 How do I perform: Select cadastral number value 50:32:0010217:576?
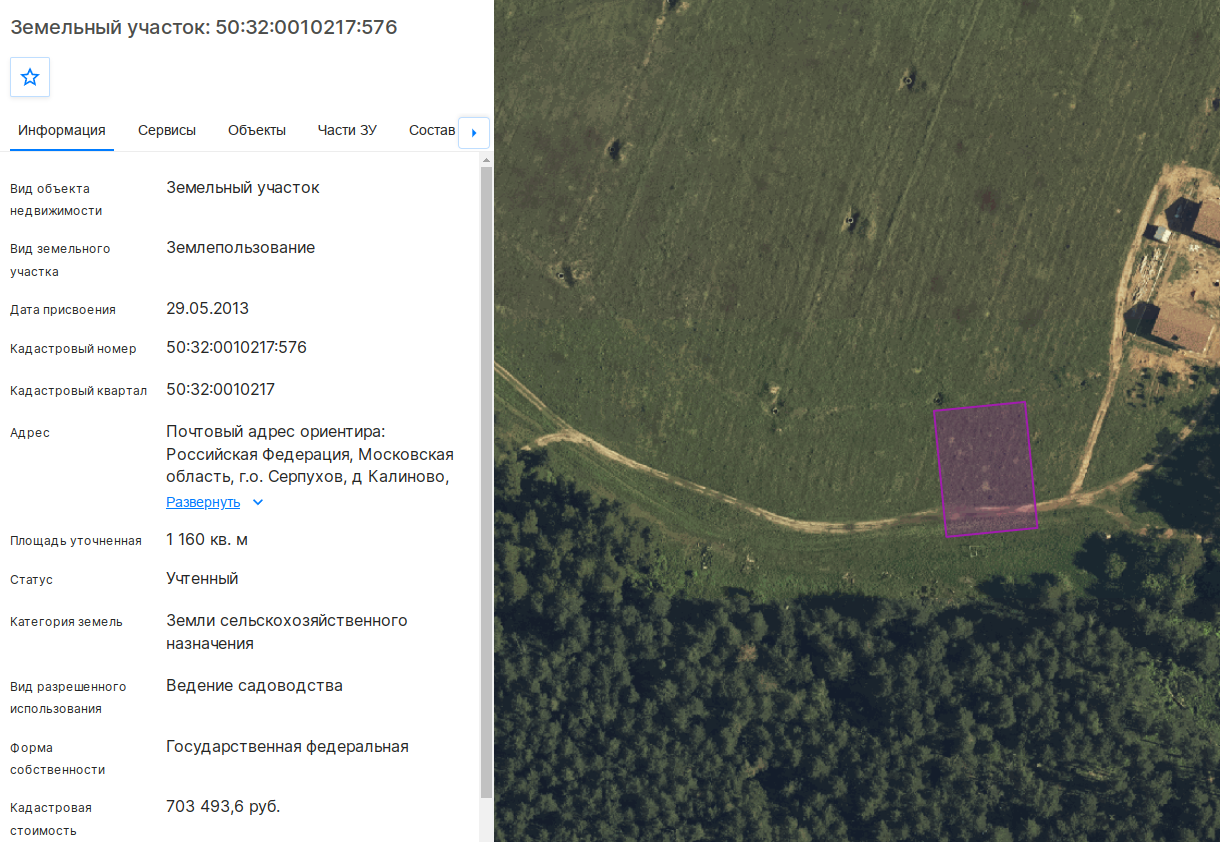click(236, 348)
